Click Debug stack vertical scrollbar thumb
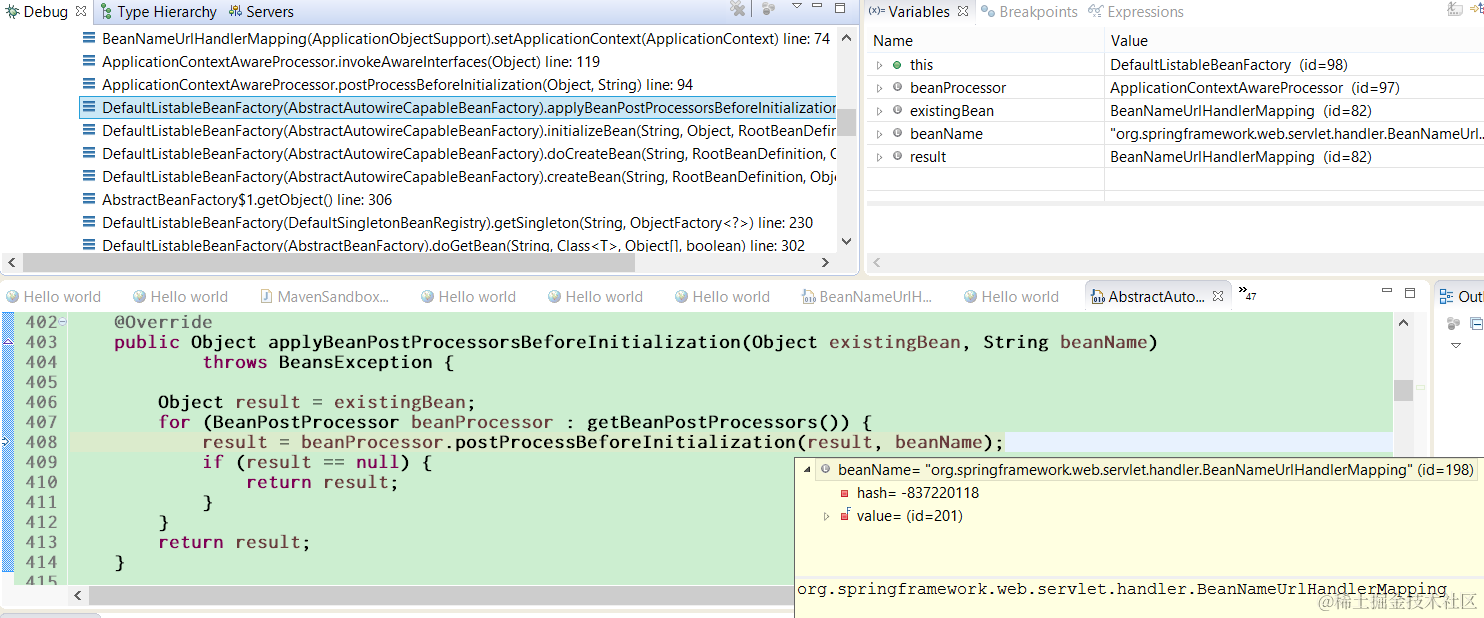The width and height of the screenshot is (1484, 618). click(846, 122)
